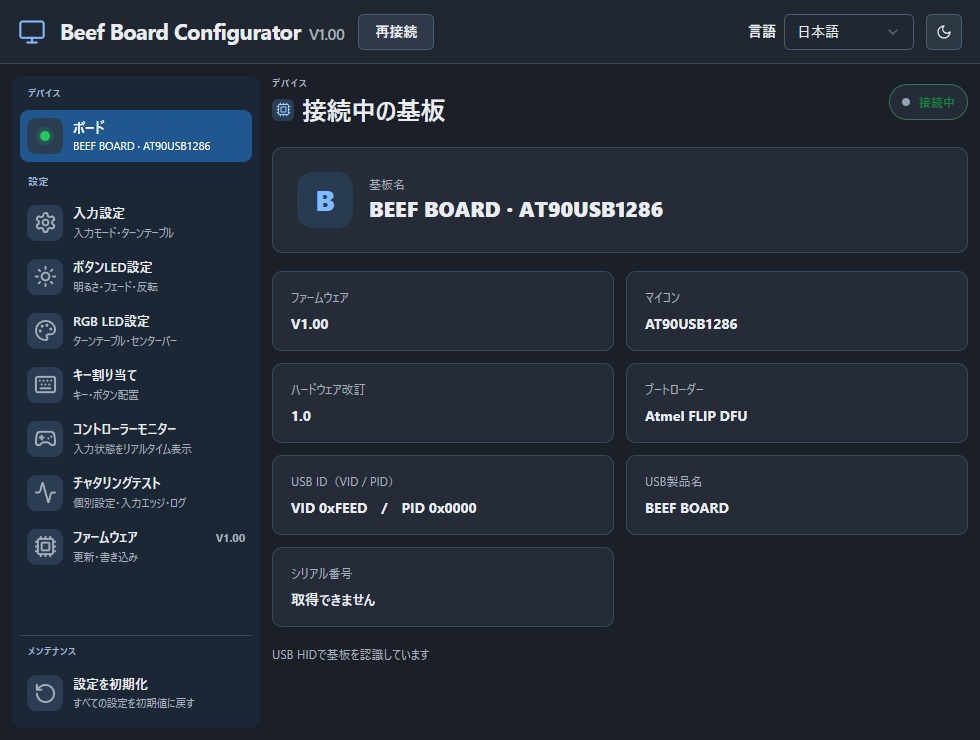Open ファームウェア update page

click(x=136, y=547)
